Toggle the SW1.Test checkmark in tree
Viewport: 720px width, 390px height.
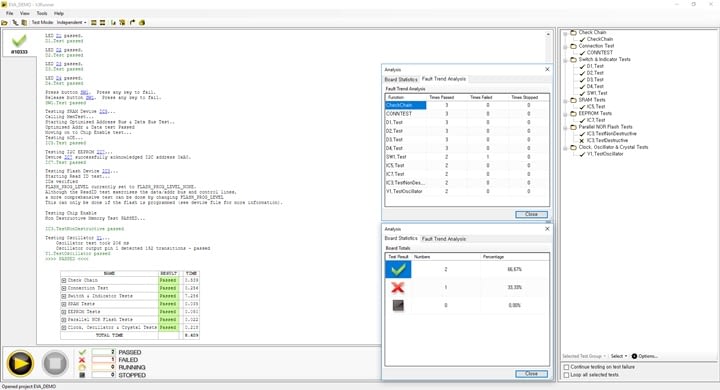(582, 93)
